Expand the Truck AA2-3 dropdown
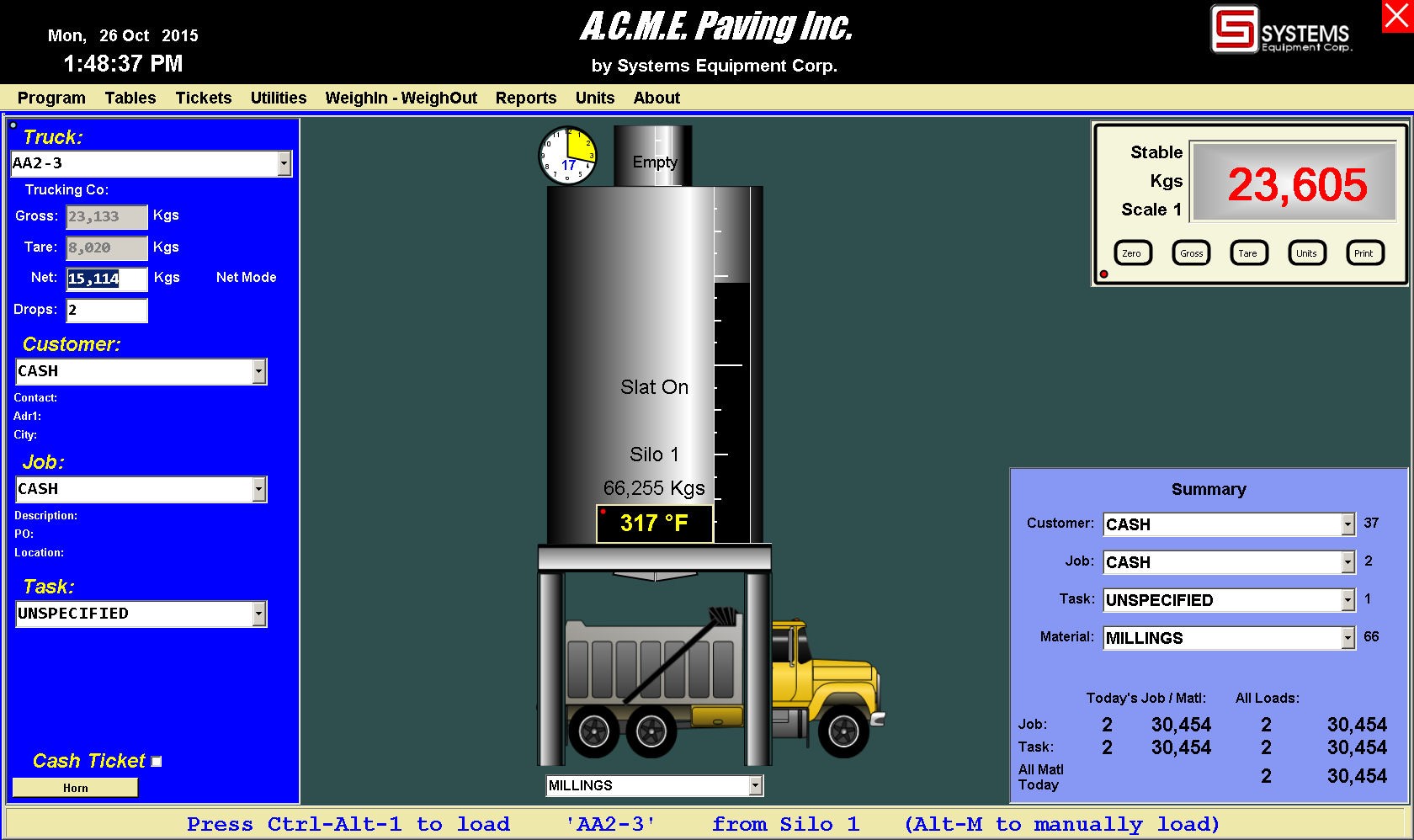 point(284,163)
